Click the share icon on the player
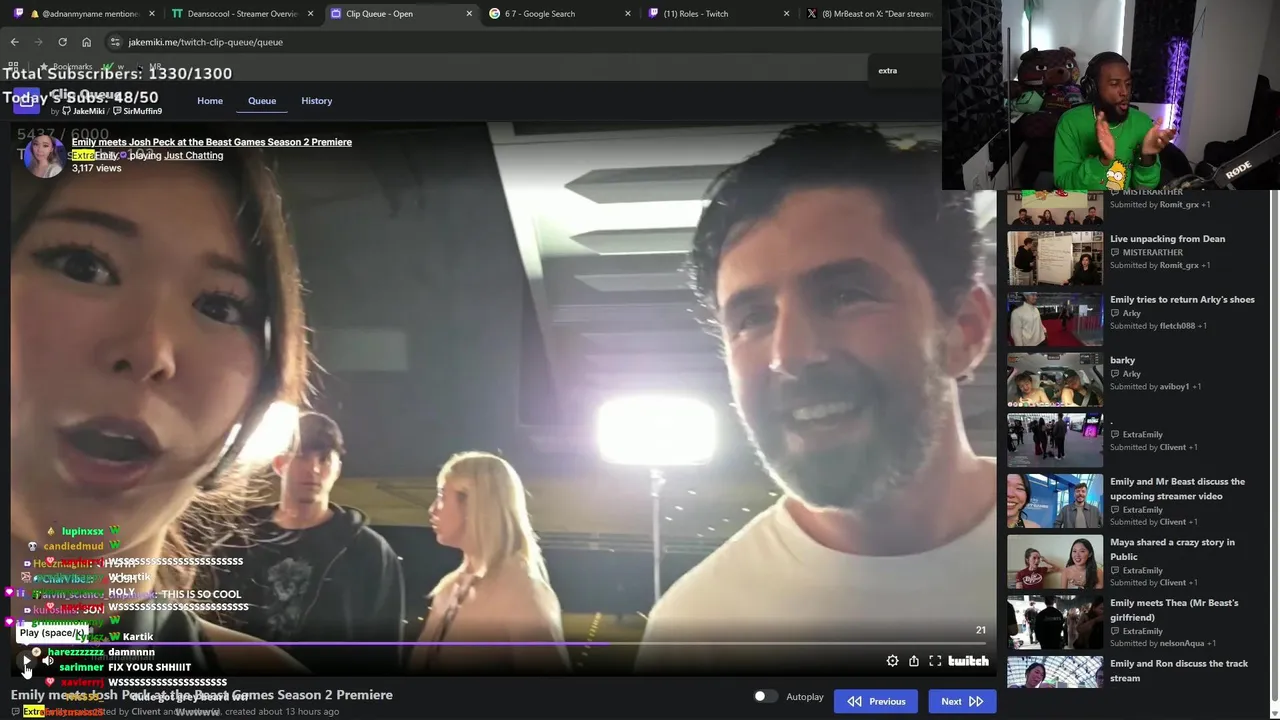 click(913, 661)
